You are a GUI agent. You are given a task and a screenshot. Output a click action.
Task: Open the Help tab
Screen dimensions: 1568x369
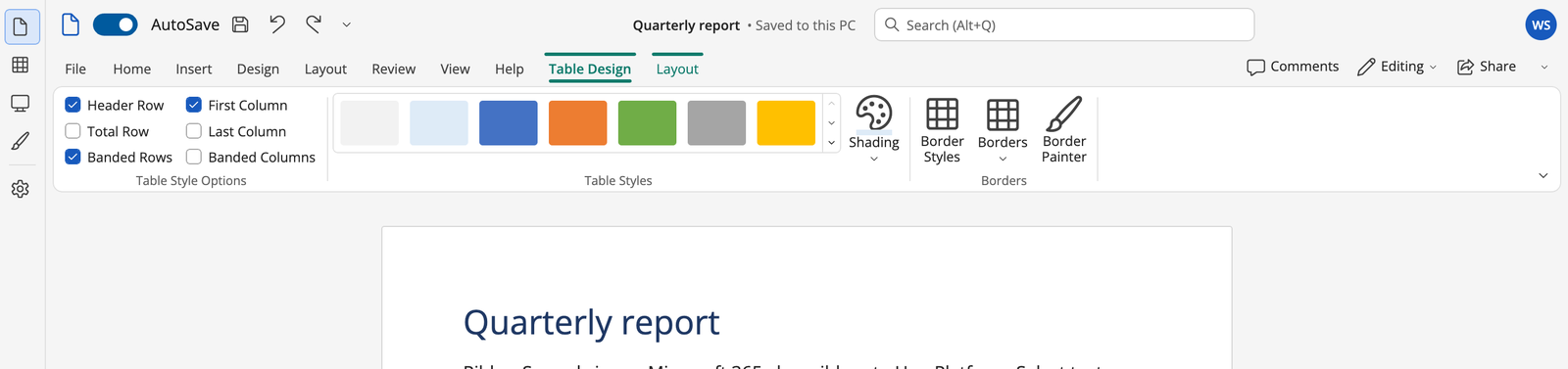pyautogui.click(x=510, y=69)
